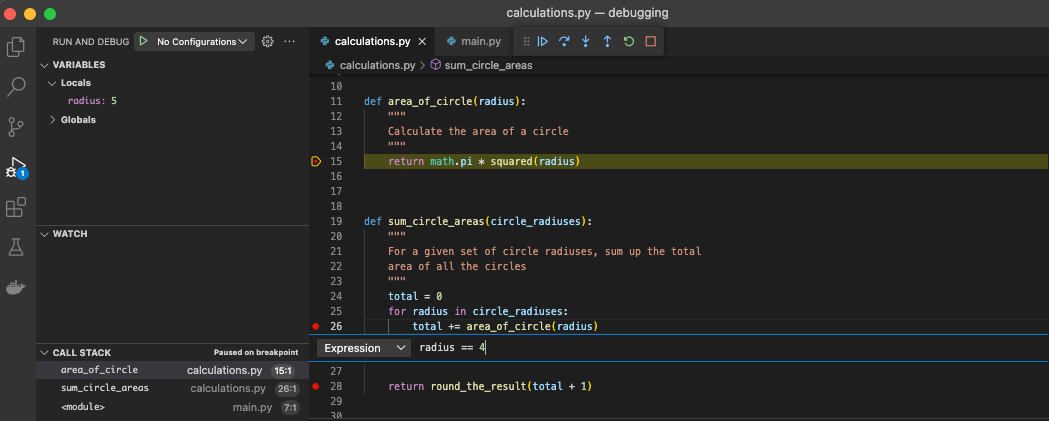
Task: Click the Paused on breakpoint status label
Action: click(x=256, y=353)
